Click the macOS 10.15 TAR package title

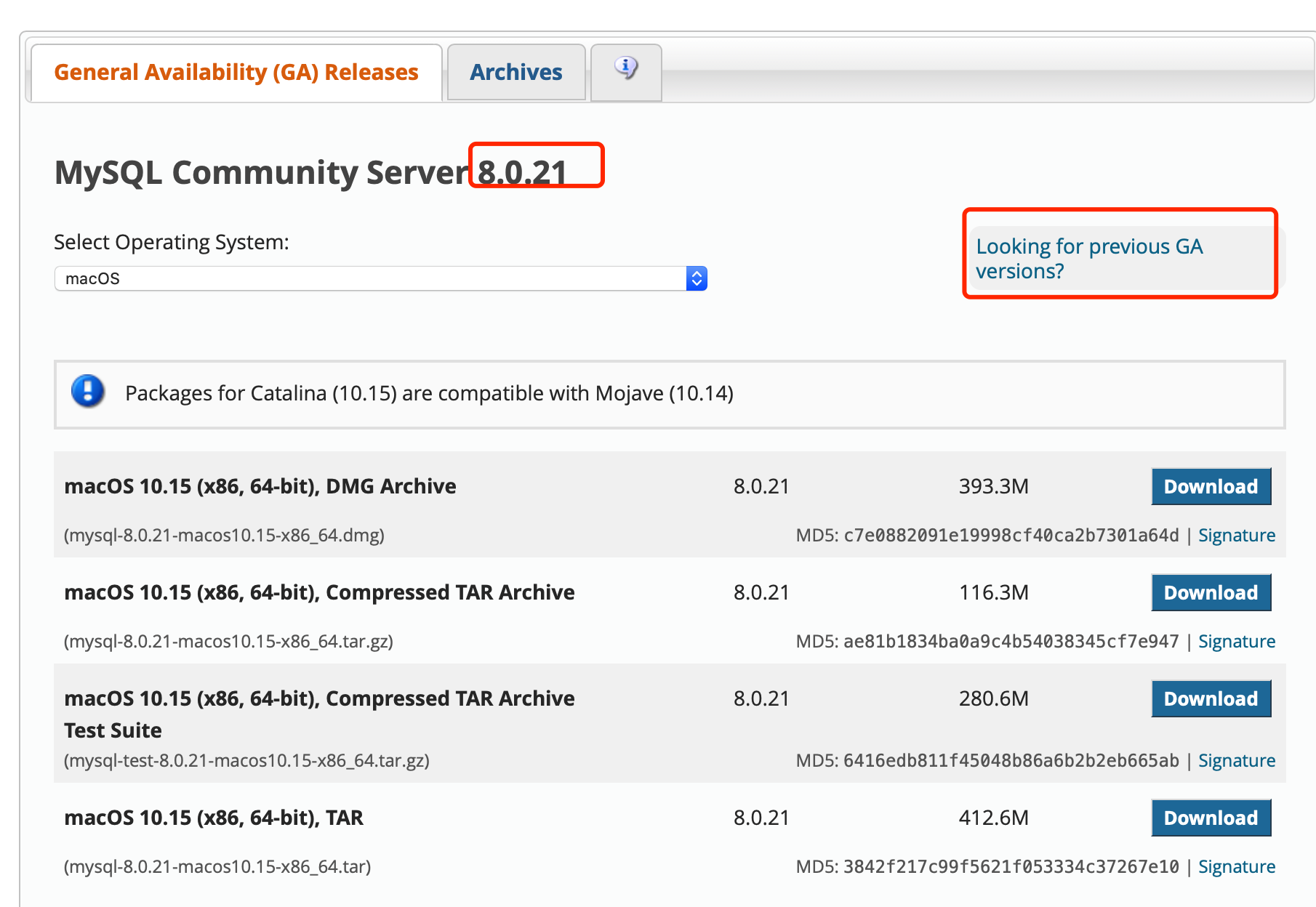[x=214, y=818]
